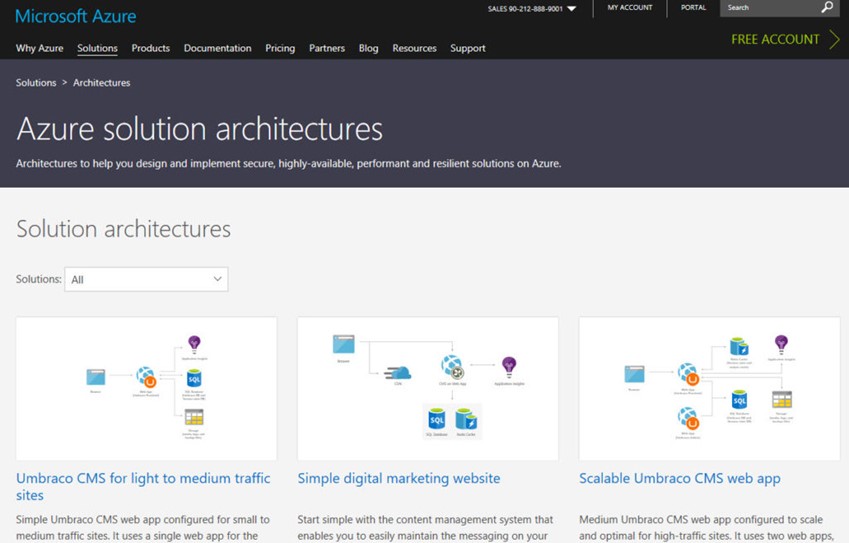849x543 pixels.
Task: Click the Umbraco light traffic architecture diagram thumbnail
Action: 146,389
